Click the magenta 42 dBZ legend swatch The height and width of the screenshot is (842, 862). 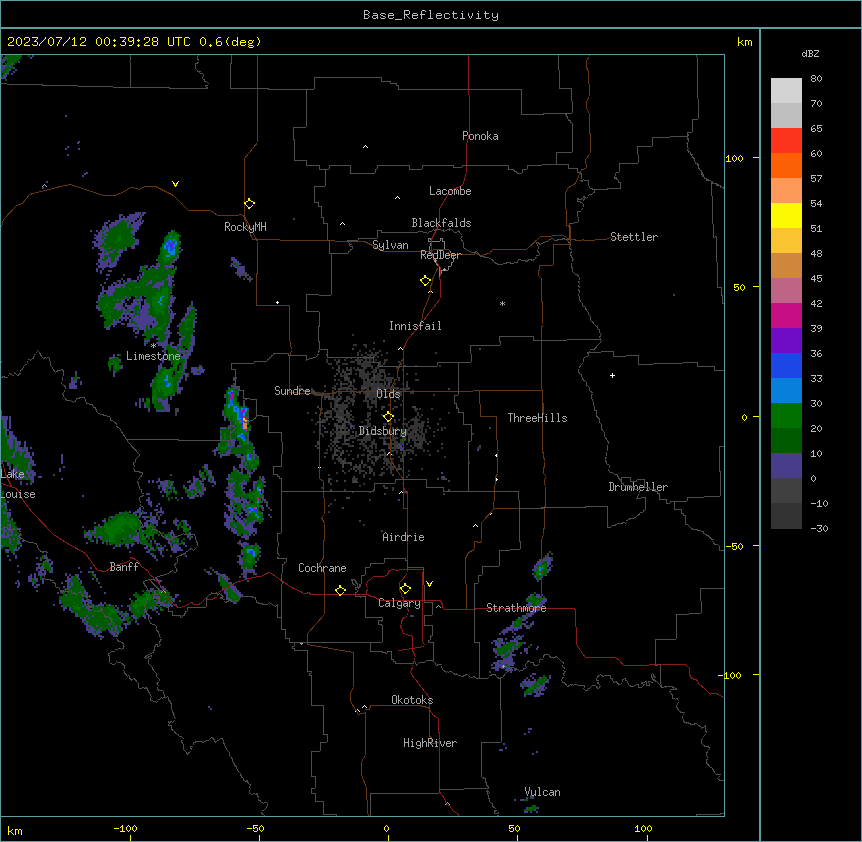pyautogui.click(x=786, y=315)
